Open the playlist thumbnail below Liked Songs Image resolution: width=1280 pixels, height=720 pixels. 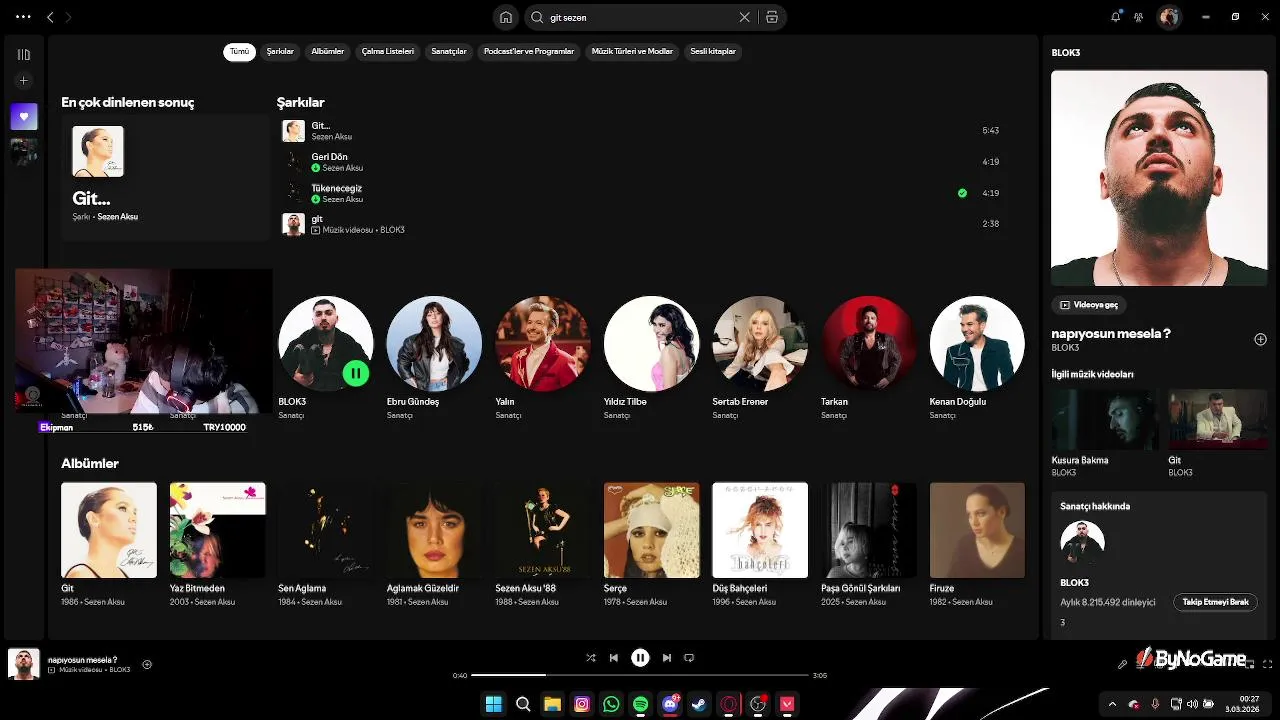pyautogui.click(x=24, y=151)
